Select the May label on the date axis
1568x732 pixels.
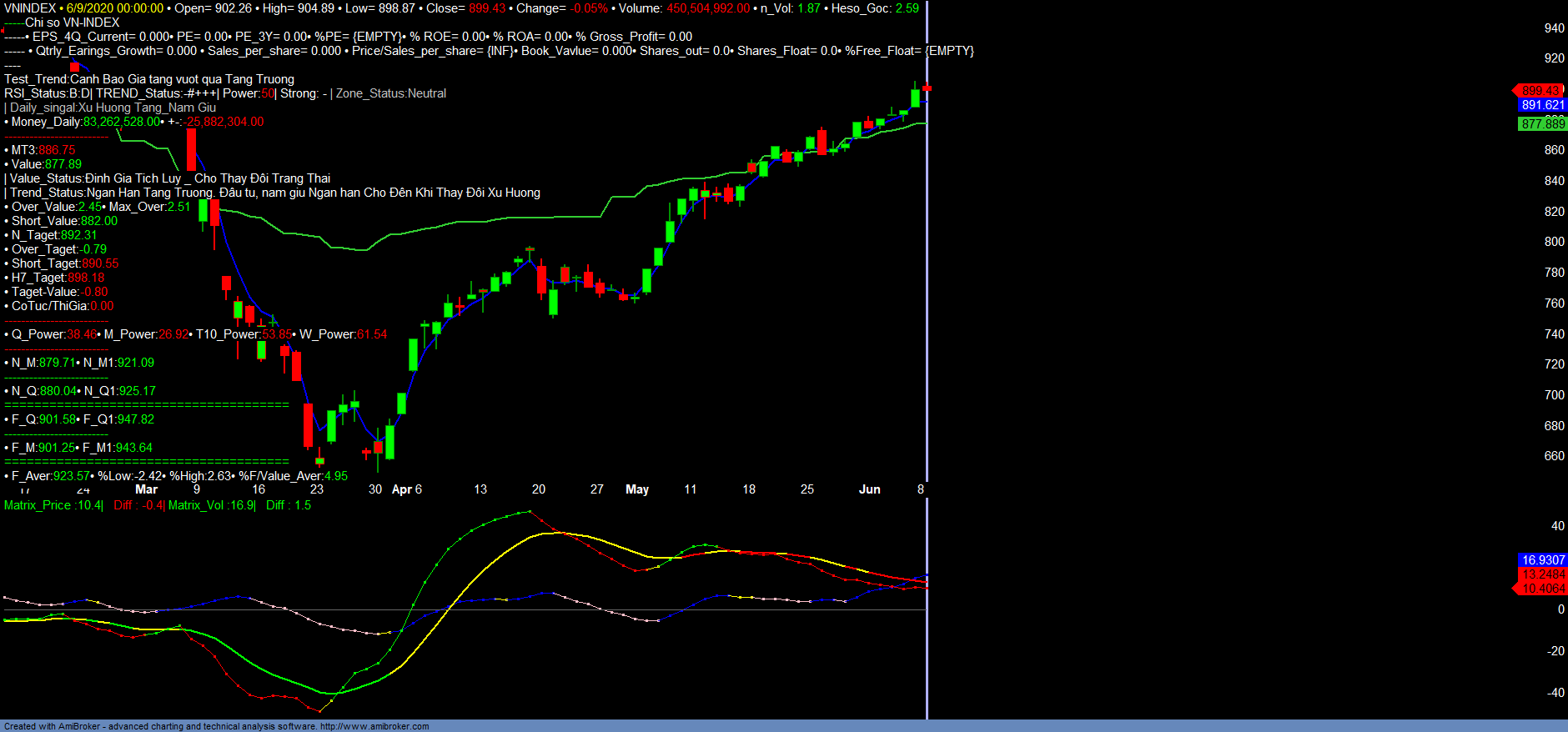pos(637,489)
